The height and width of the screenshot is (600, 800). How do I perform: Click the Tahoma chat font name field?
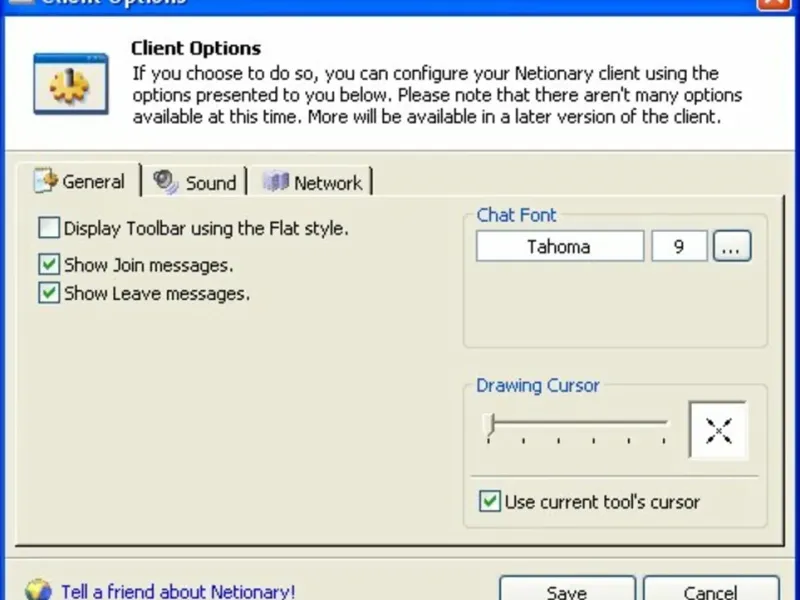[x=560, y=246]
